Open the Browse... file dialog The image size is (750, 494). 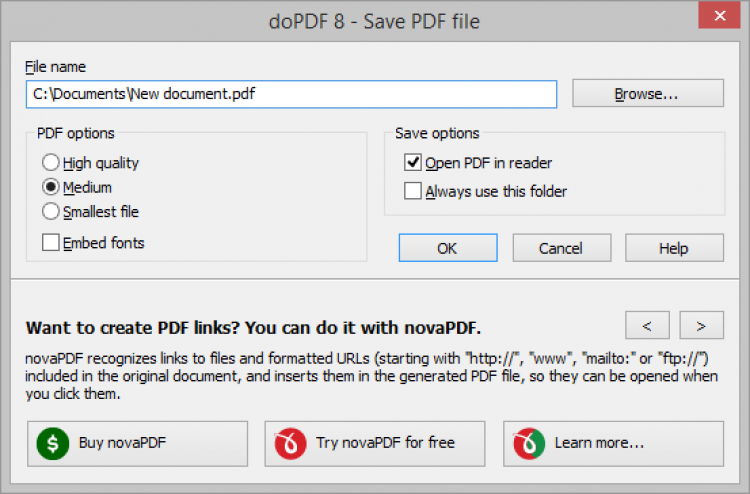(x=648, y=93)
